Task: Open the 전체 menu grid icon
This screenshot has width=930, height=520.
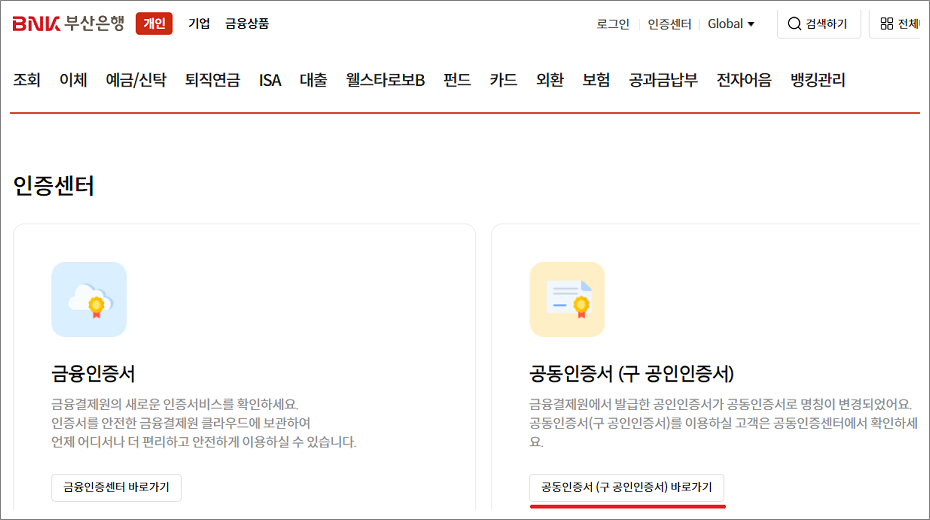Action: [x=887, y=24]
